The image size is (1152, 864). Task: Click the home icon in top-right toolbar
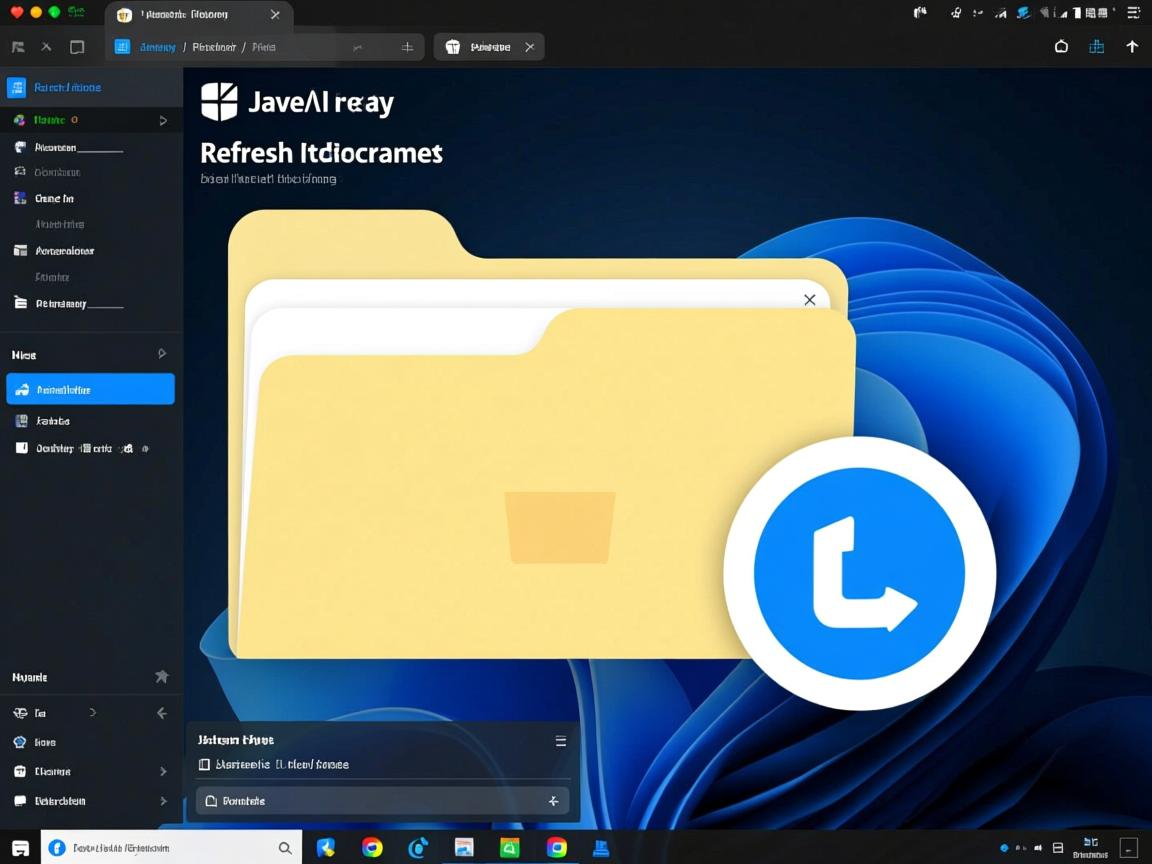click(x=1061, y=47)
